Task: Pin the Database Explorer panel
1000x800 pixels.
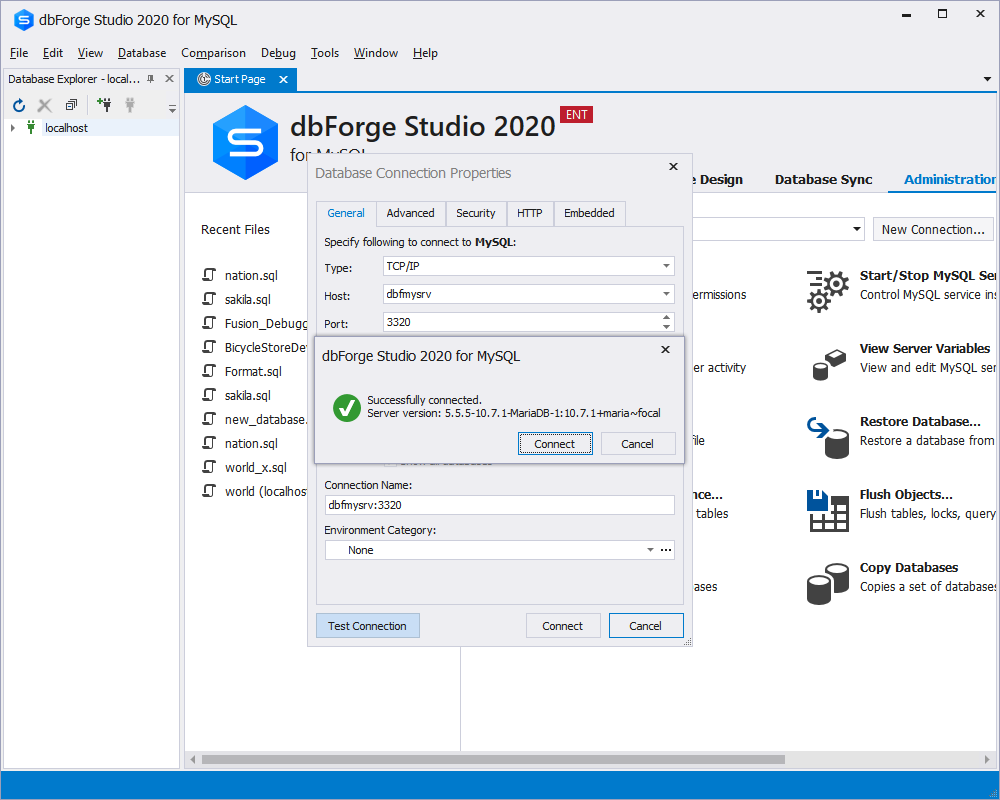Action: coord(151,79)
